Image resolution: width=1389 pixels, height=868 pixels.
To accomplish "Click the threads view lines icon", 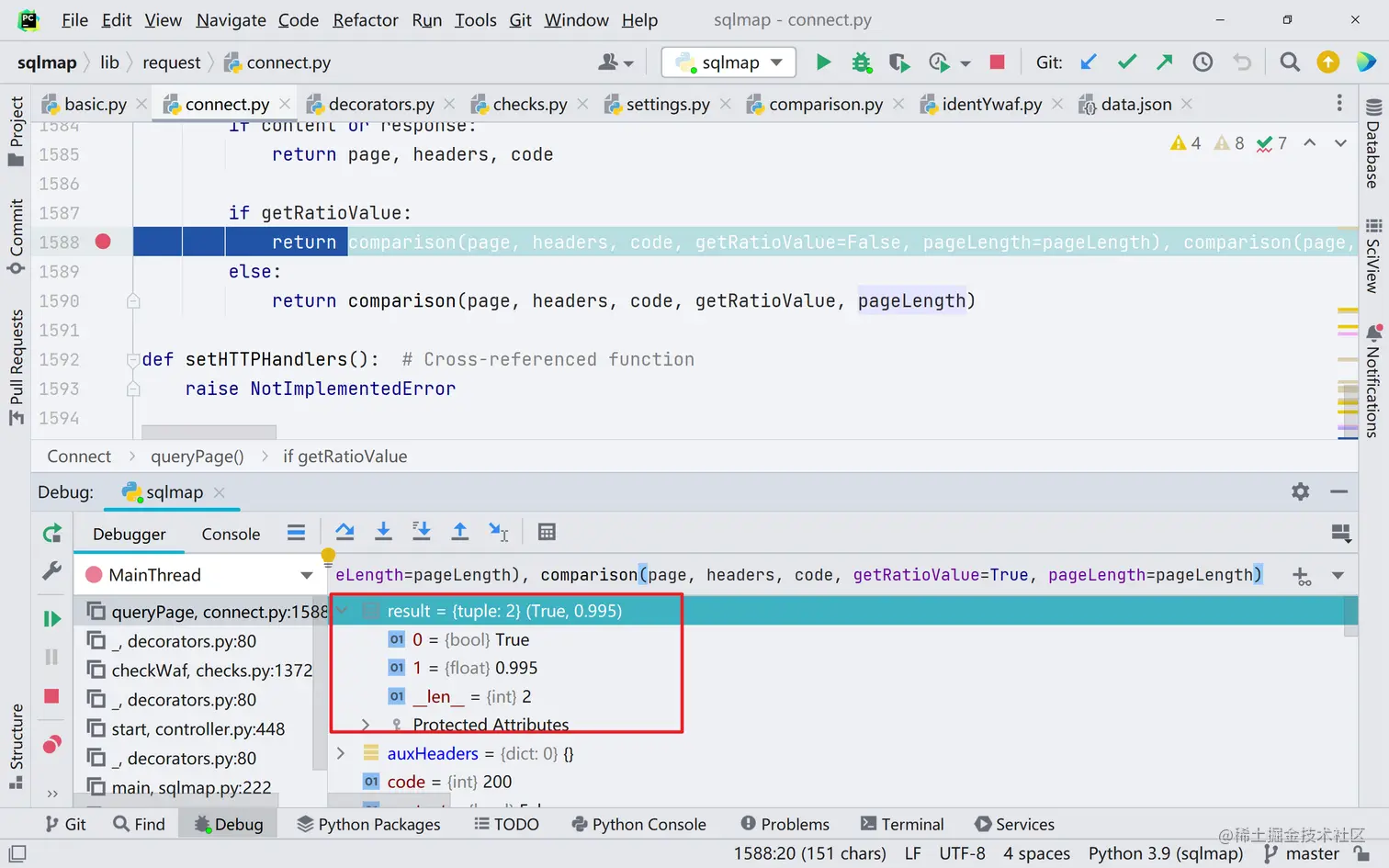I will click(296, 532).
